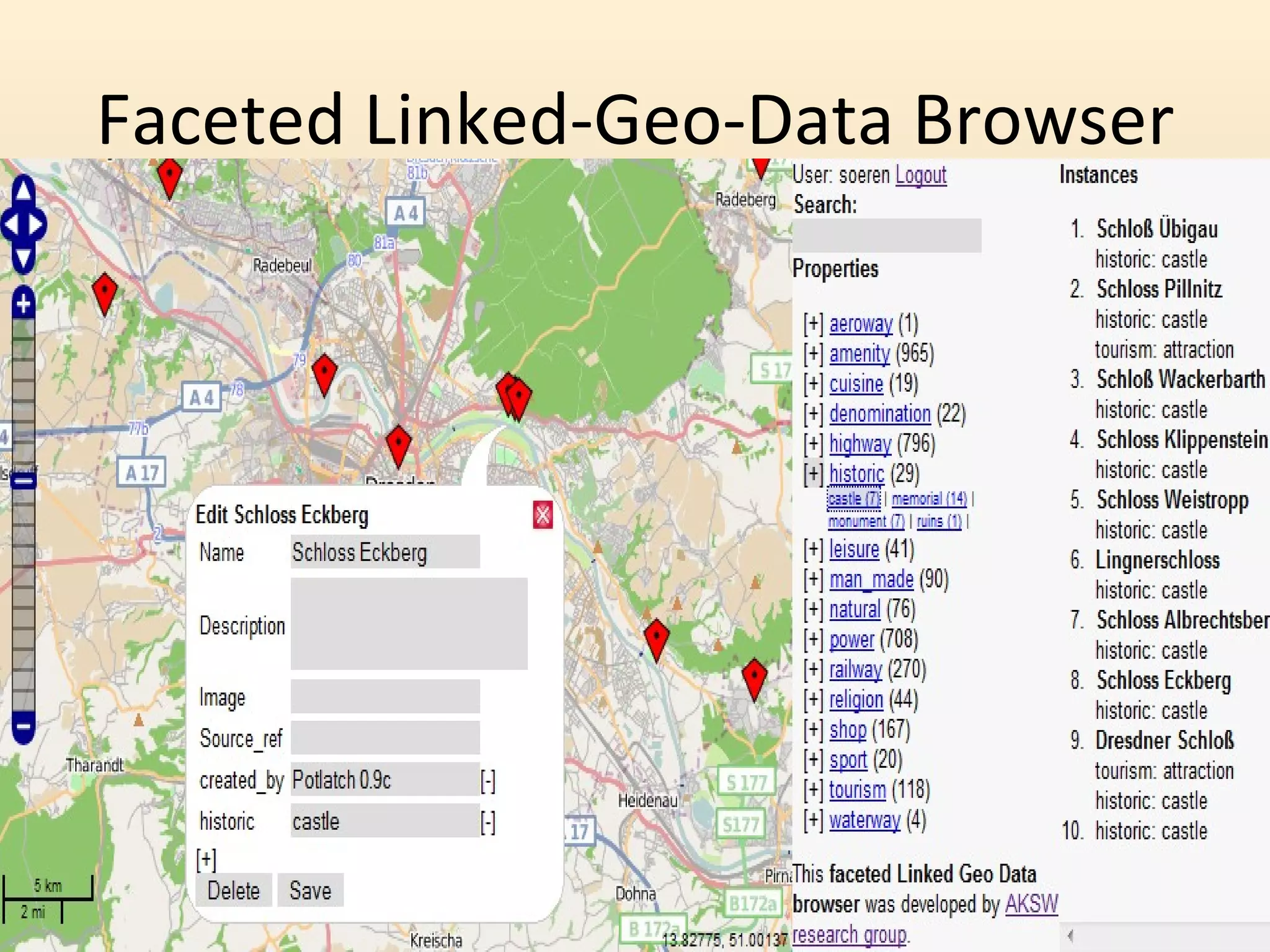Screen dimensions: 1270x952
Task: Pan the map up with the arrow
Action: tap(24, 190)
